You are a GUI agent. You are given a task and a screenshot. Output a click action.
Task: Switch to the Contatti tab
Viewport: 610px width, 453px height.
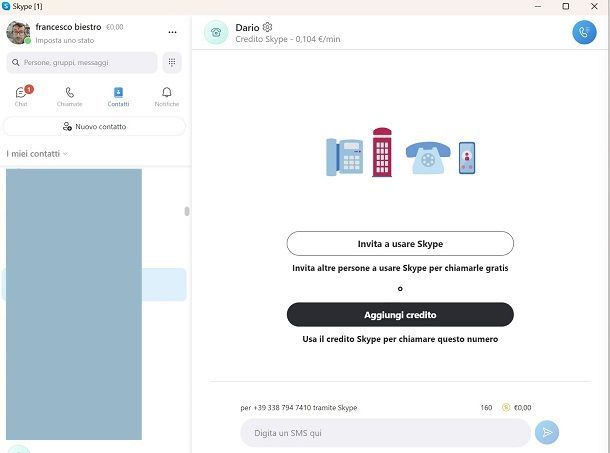[118, 97]
